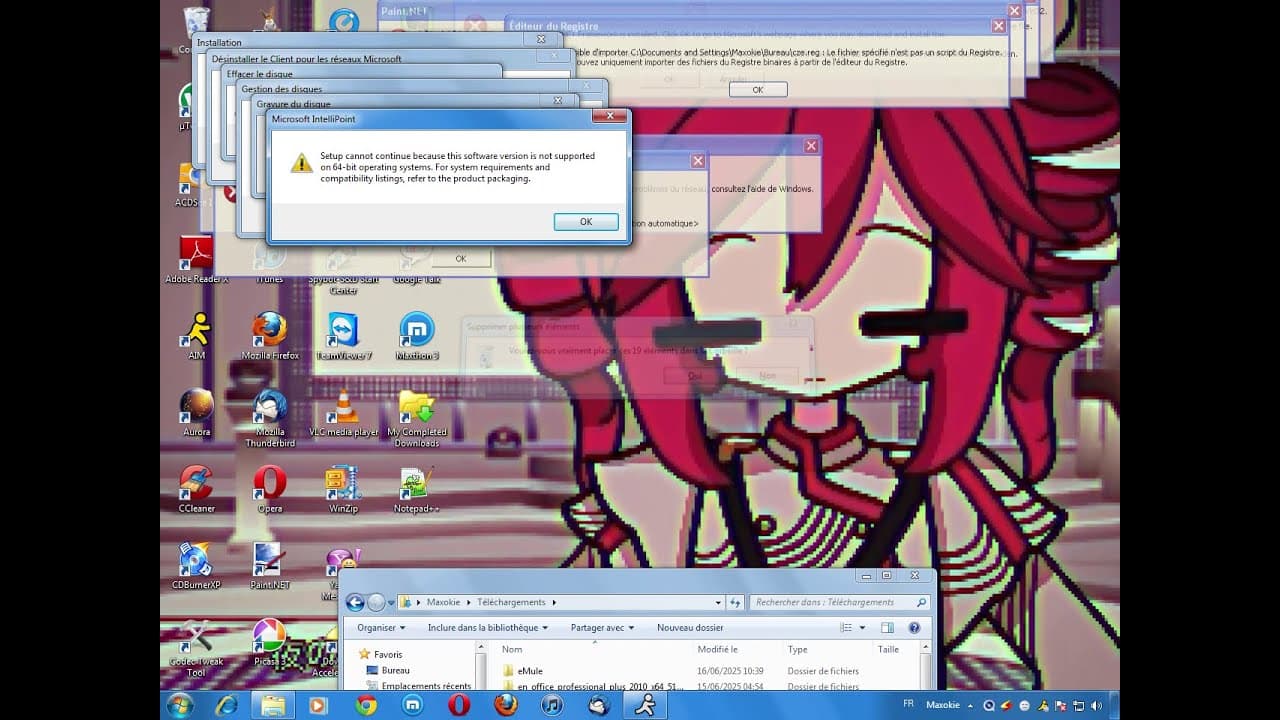Click Nouveau dossier in the Explorer toolbar
This screenshot has width=1280, height=720.
point(690,628)
